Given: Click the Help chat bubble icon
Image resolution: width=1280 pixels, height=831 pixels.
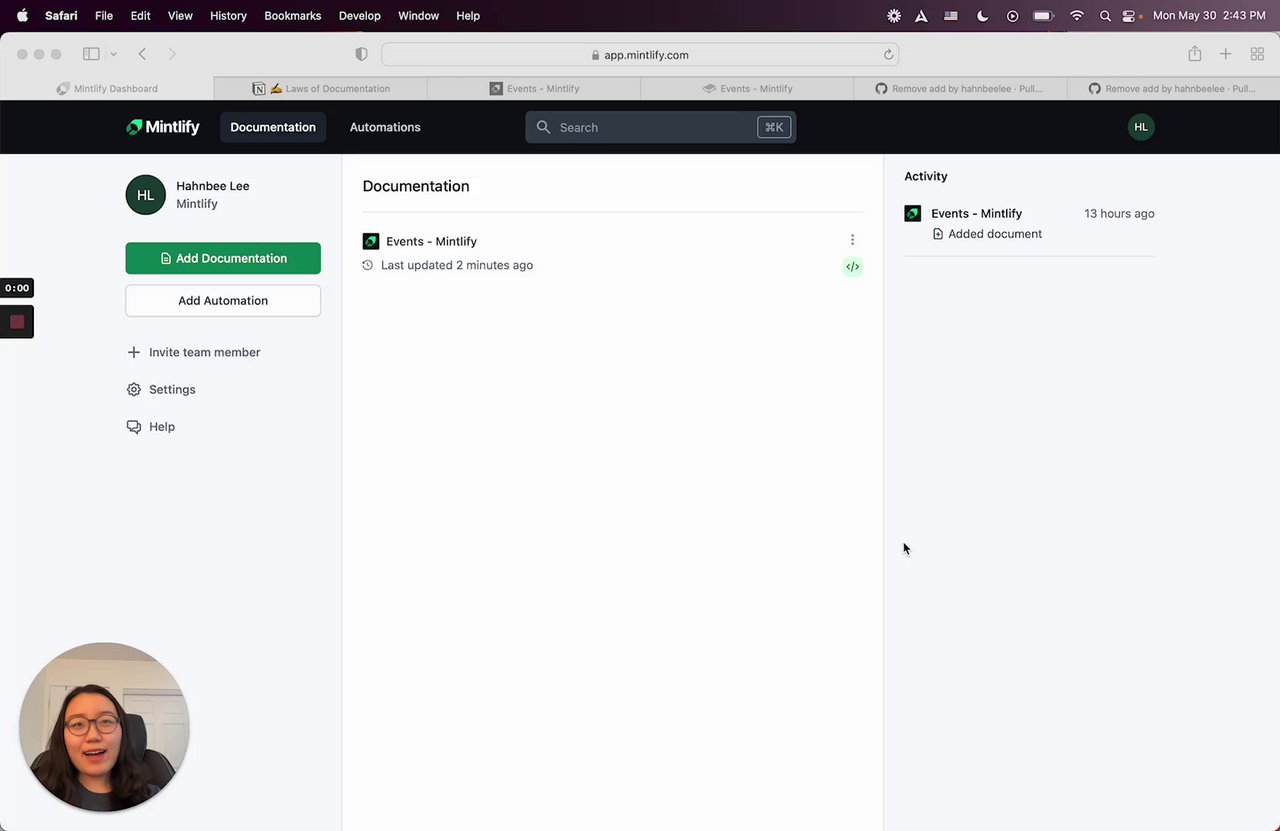Looking at the screenshot, I should 134,426.
